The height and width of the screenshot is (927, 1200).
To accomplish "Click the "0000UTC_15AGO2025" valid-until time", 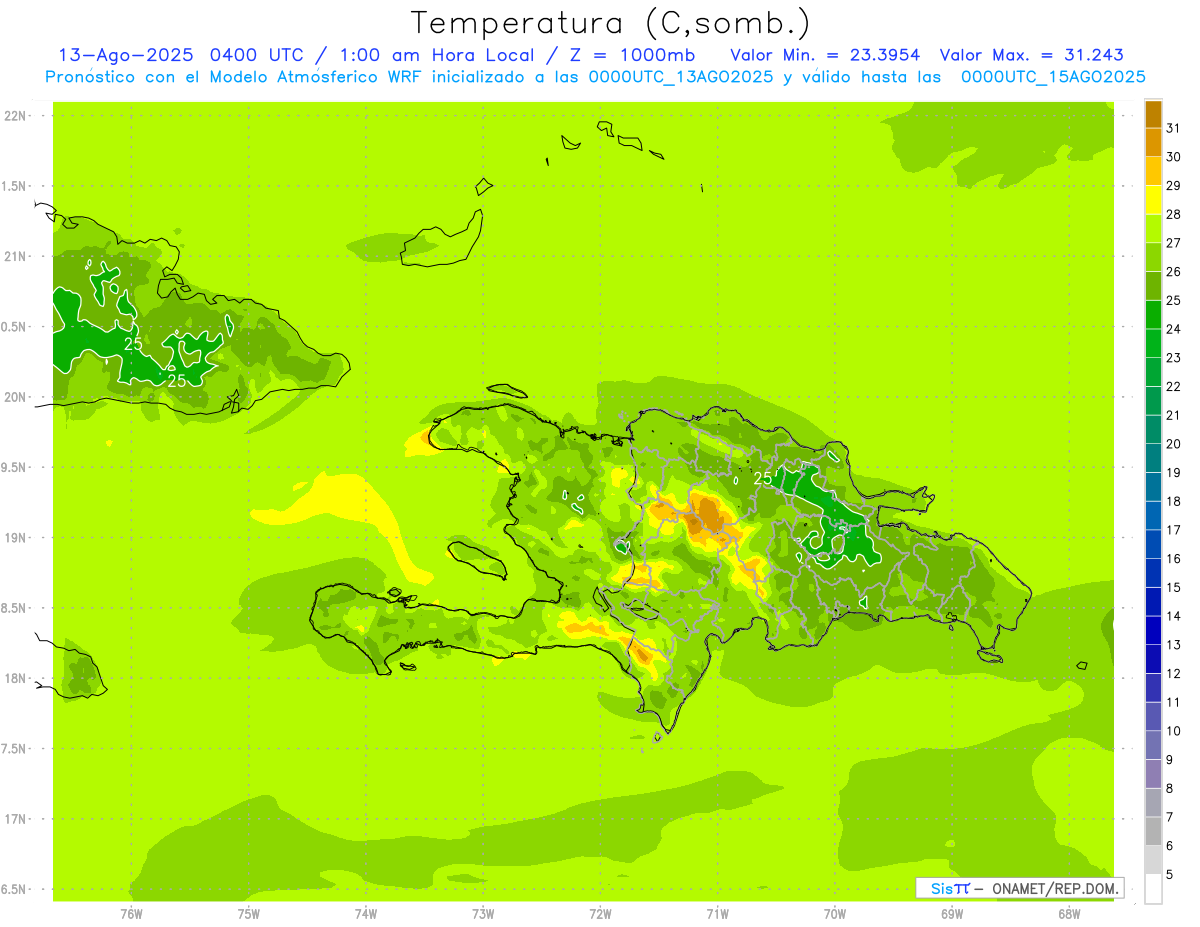I will point(1053,77).
